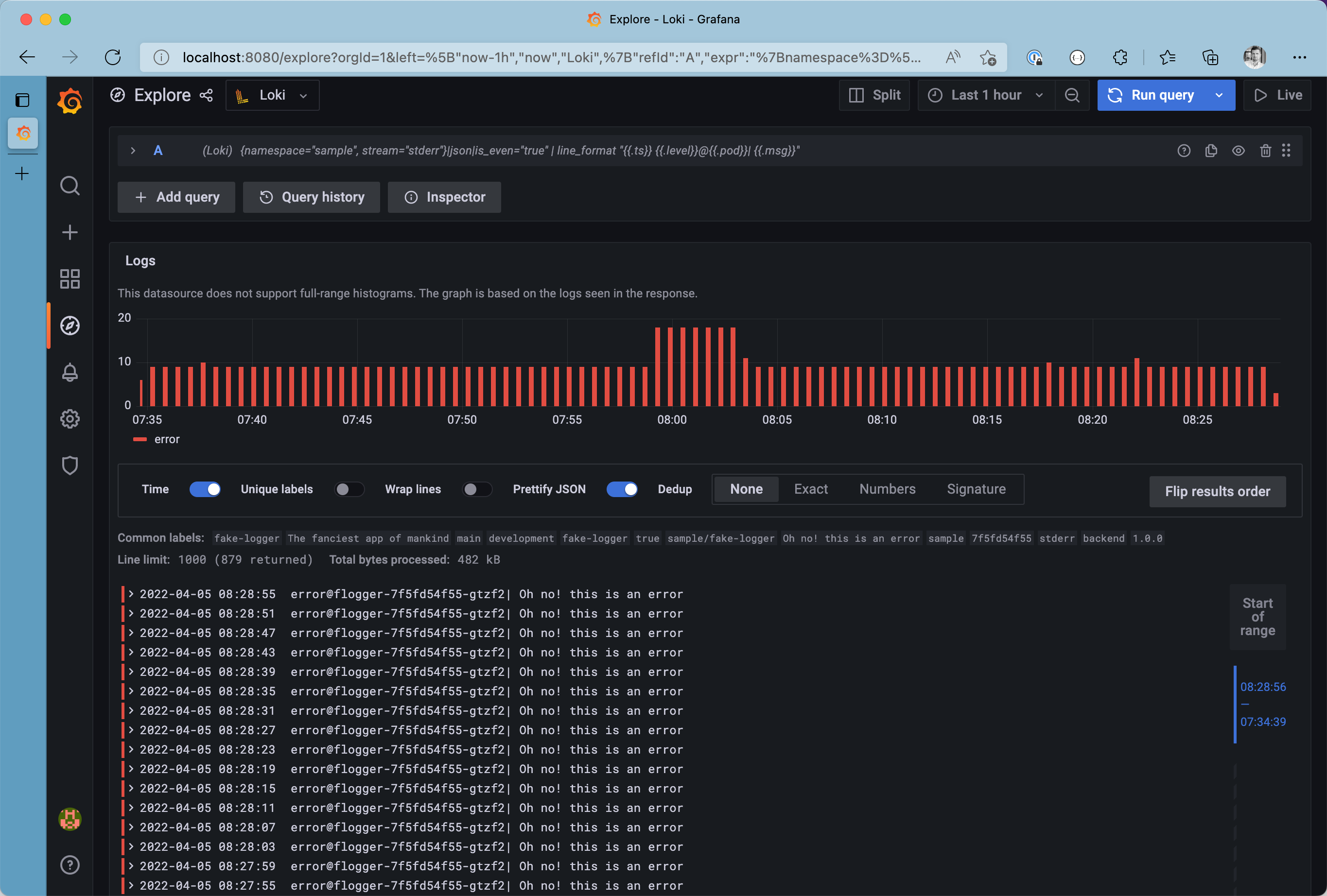Select the Signature dedup option

click(976, 489)
